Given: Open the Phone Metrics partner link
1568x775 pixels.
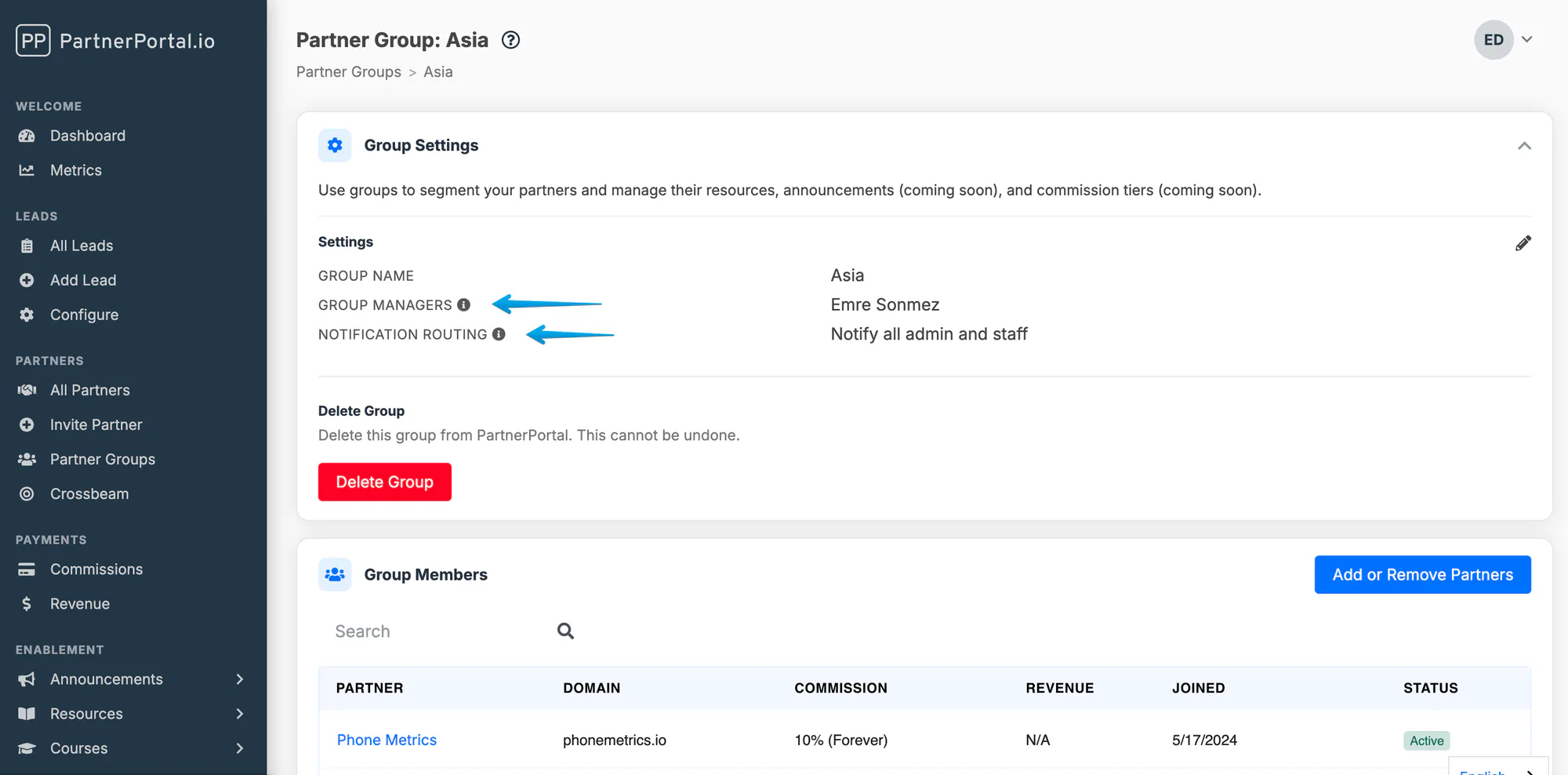Looking at the screenshot, I should click(x=387, y=740).
